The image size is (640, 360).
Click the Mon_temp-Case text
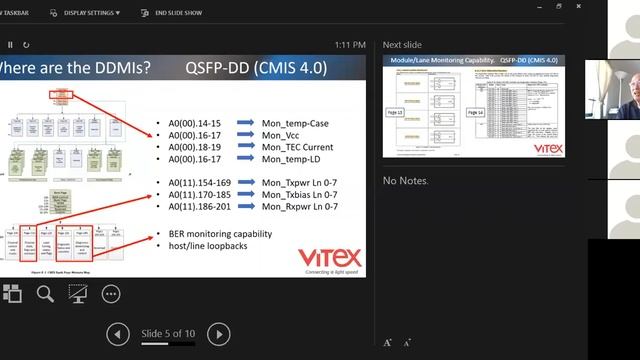coord(295,123)
